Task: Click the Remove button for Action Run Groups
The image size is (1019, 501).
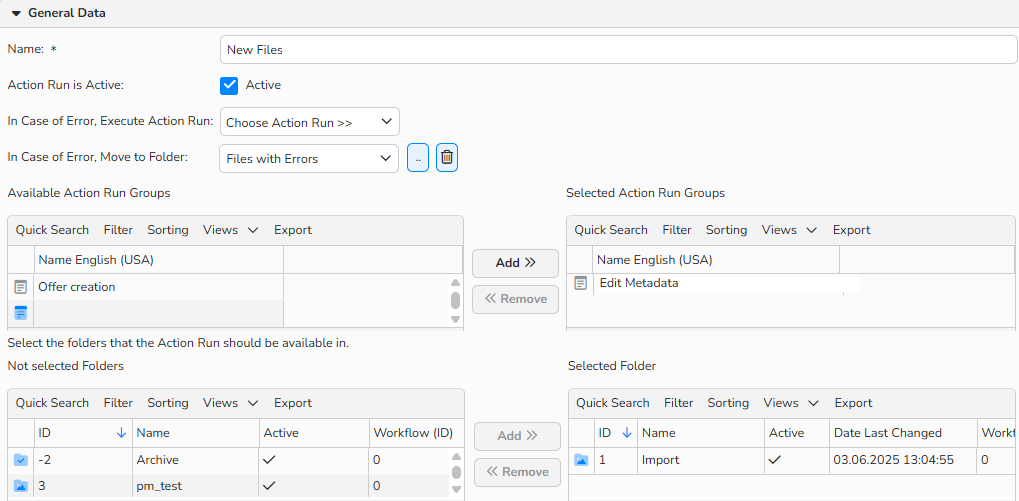Action: pyautogui.click(x=515, y=300)
